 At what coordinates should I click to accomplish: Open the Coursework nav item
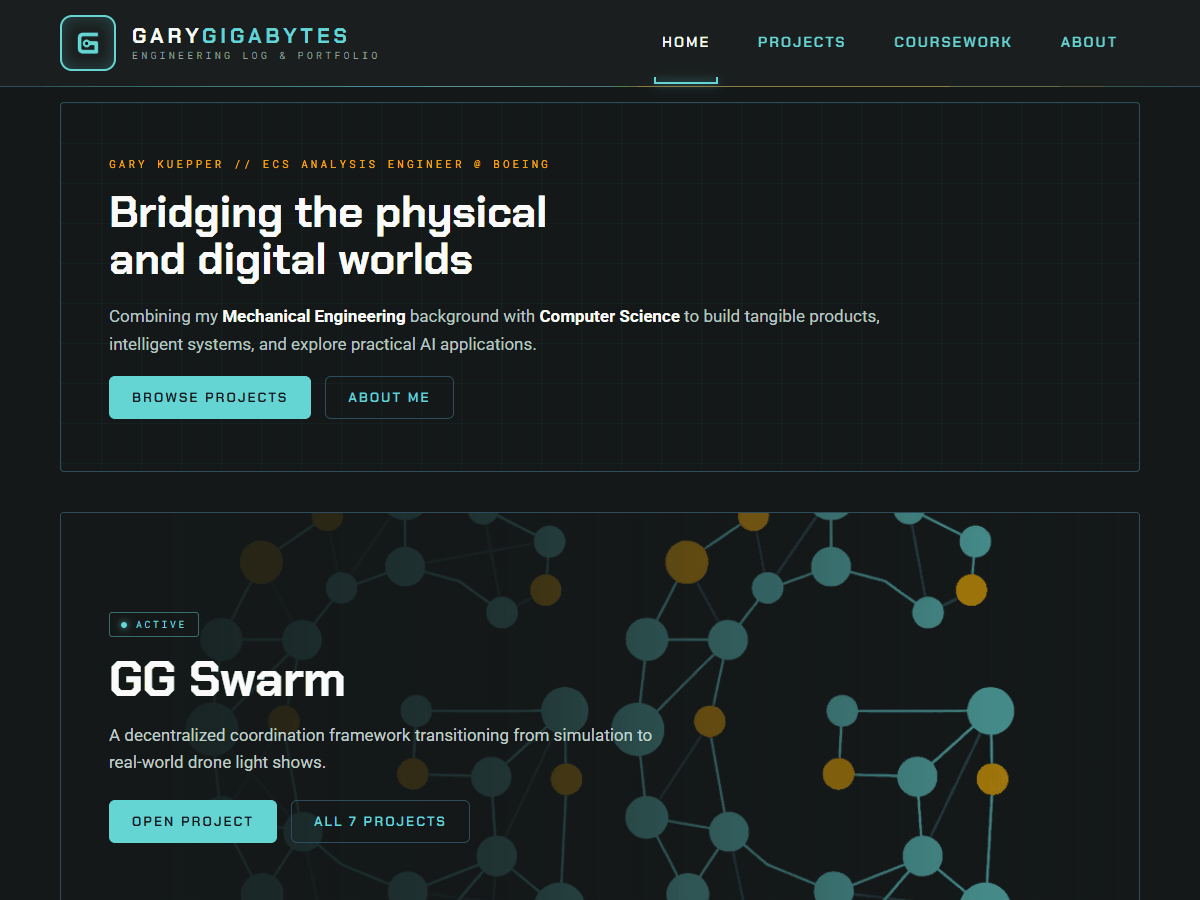953,42
